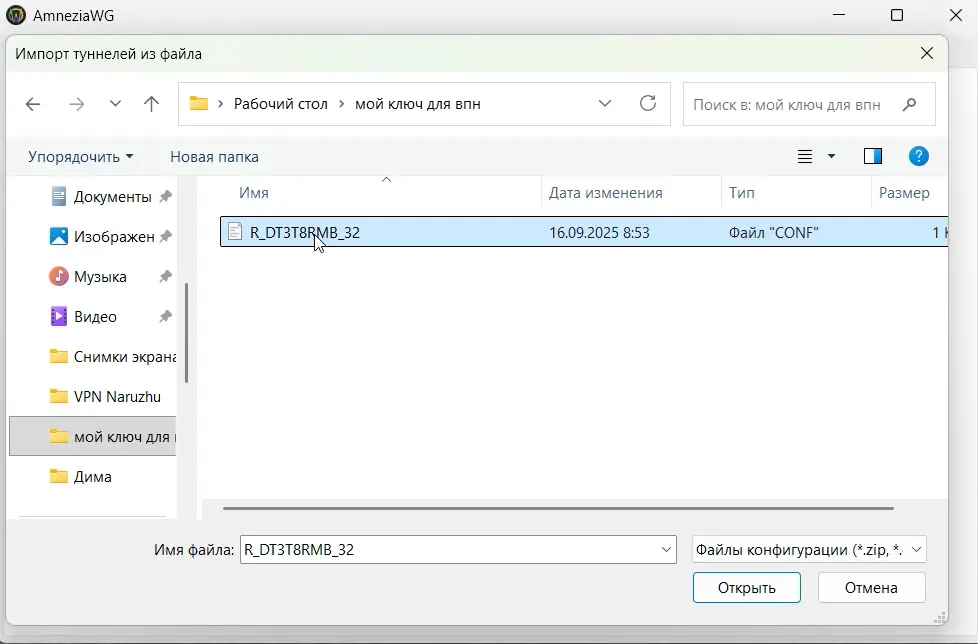
Task: Open the file type filter dropdown
Action: point(809,549)
